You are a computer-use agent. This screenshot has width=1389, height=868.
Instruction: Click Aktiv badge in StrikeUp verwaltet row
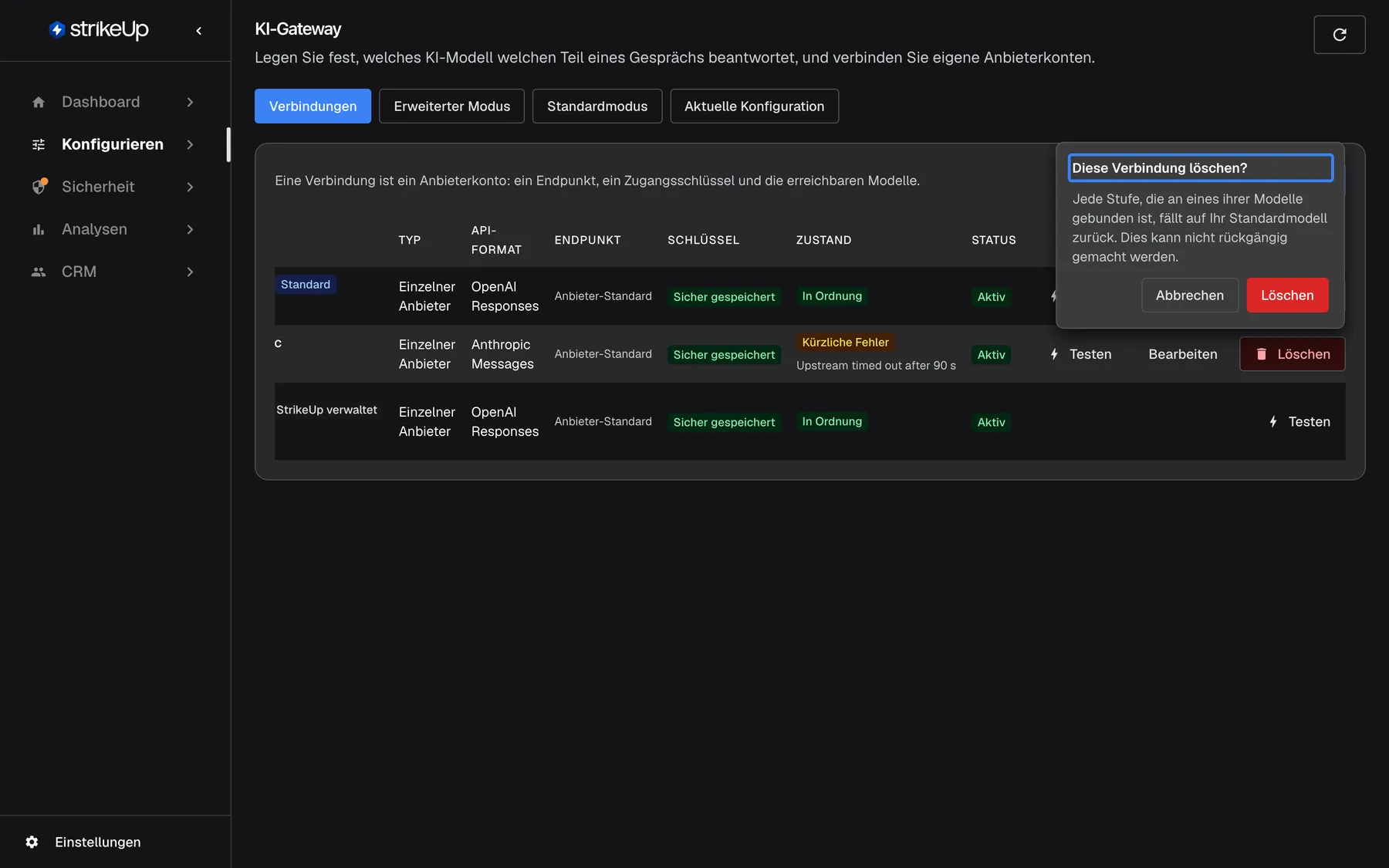pyautogui.click(x=991, y=422)
